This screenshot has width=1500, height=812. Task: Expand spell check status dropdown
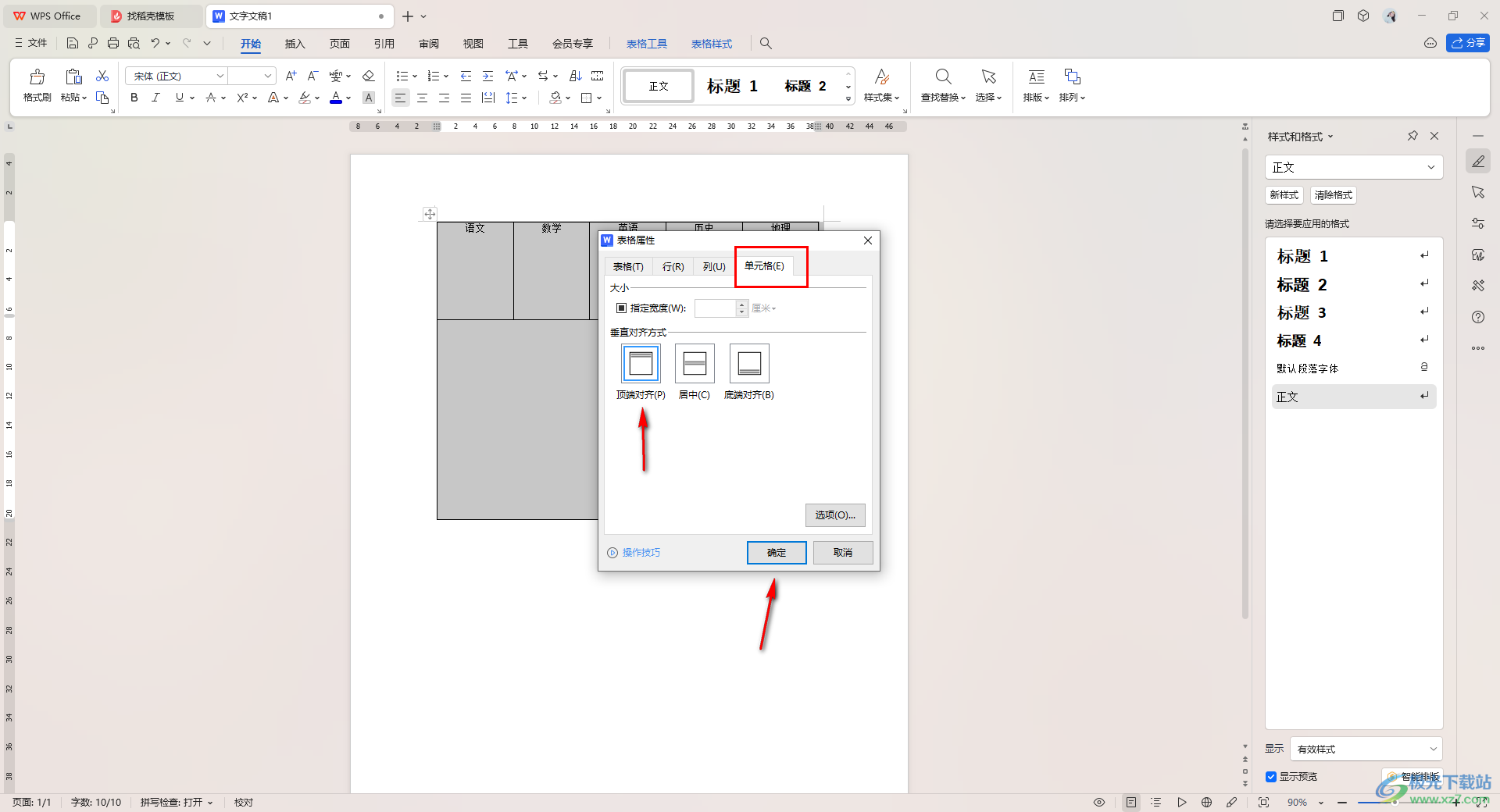(210, 803)
